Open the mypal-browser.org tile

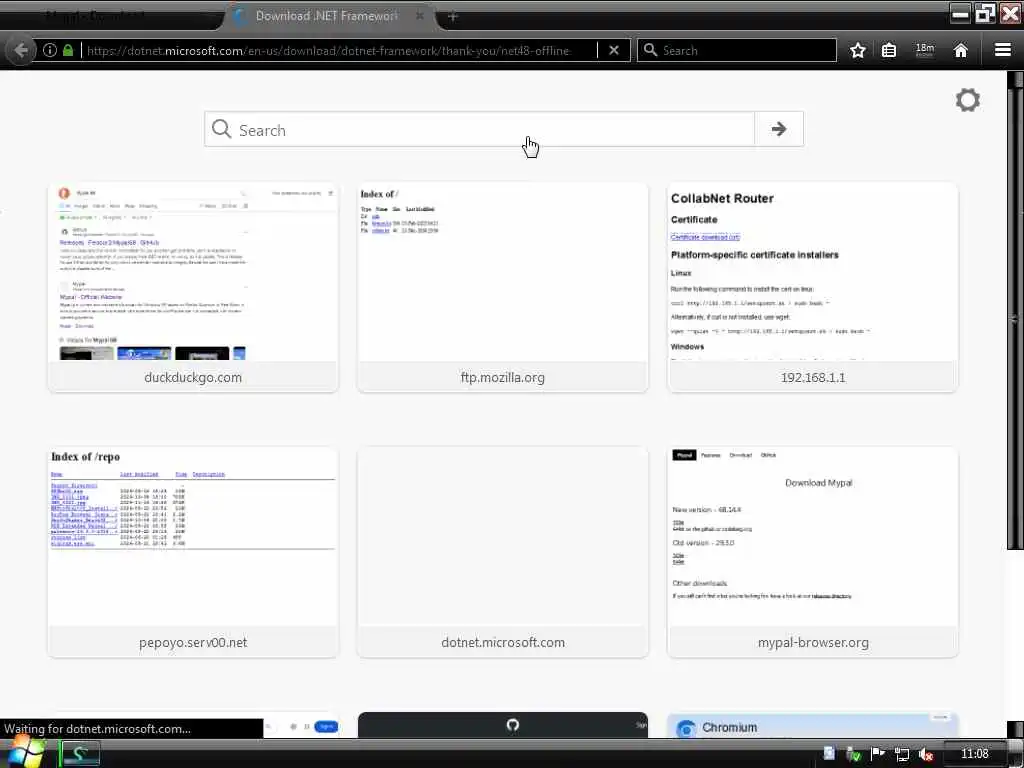click(812, 552)
